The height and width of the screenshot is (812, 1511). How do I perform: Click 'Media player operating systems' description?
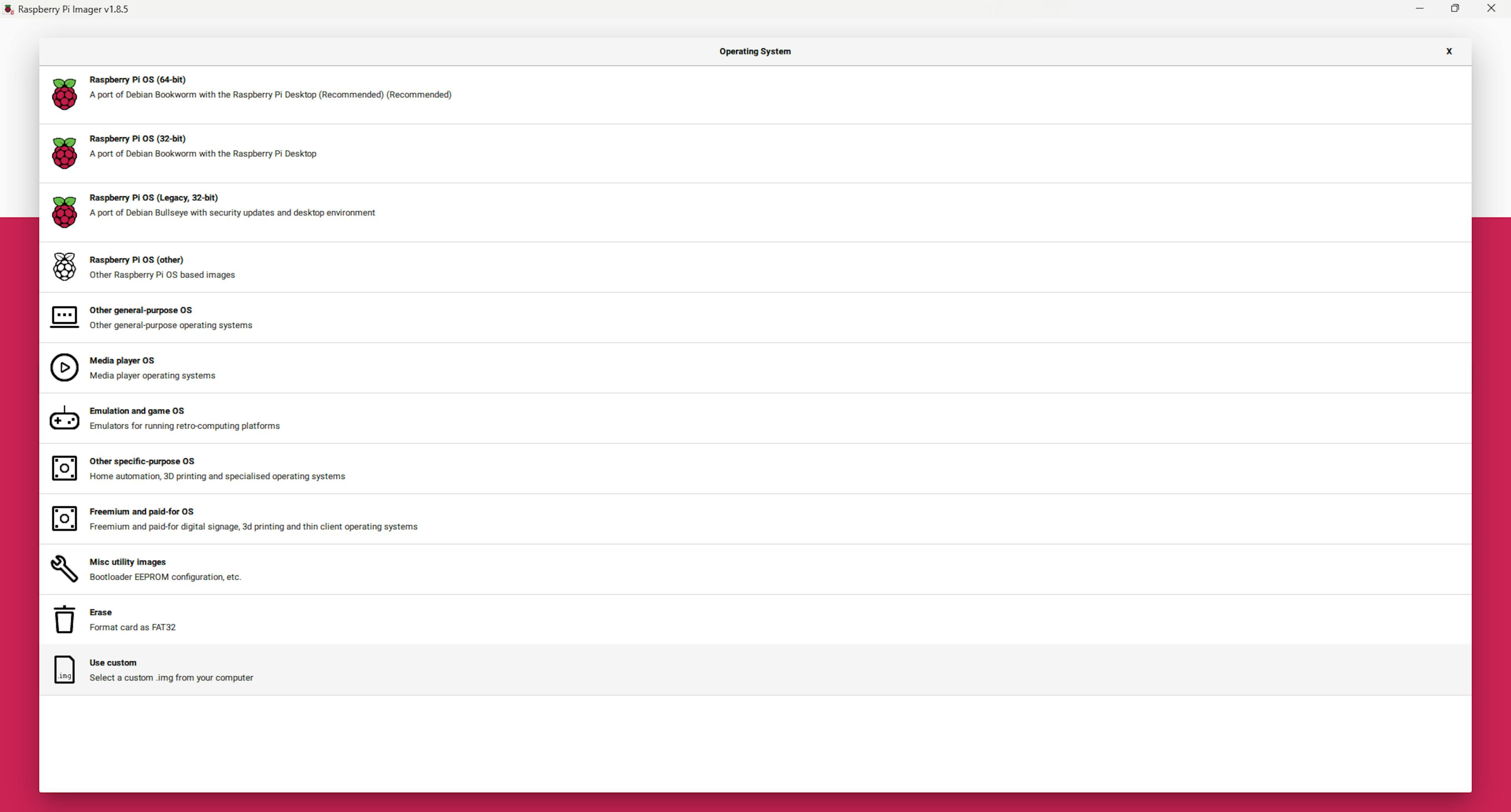coord(153,376)
